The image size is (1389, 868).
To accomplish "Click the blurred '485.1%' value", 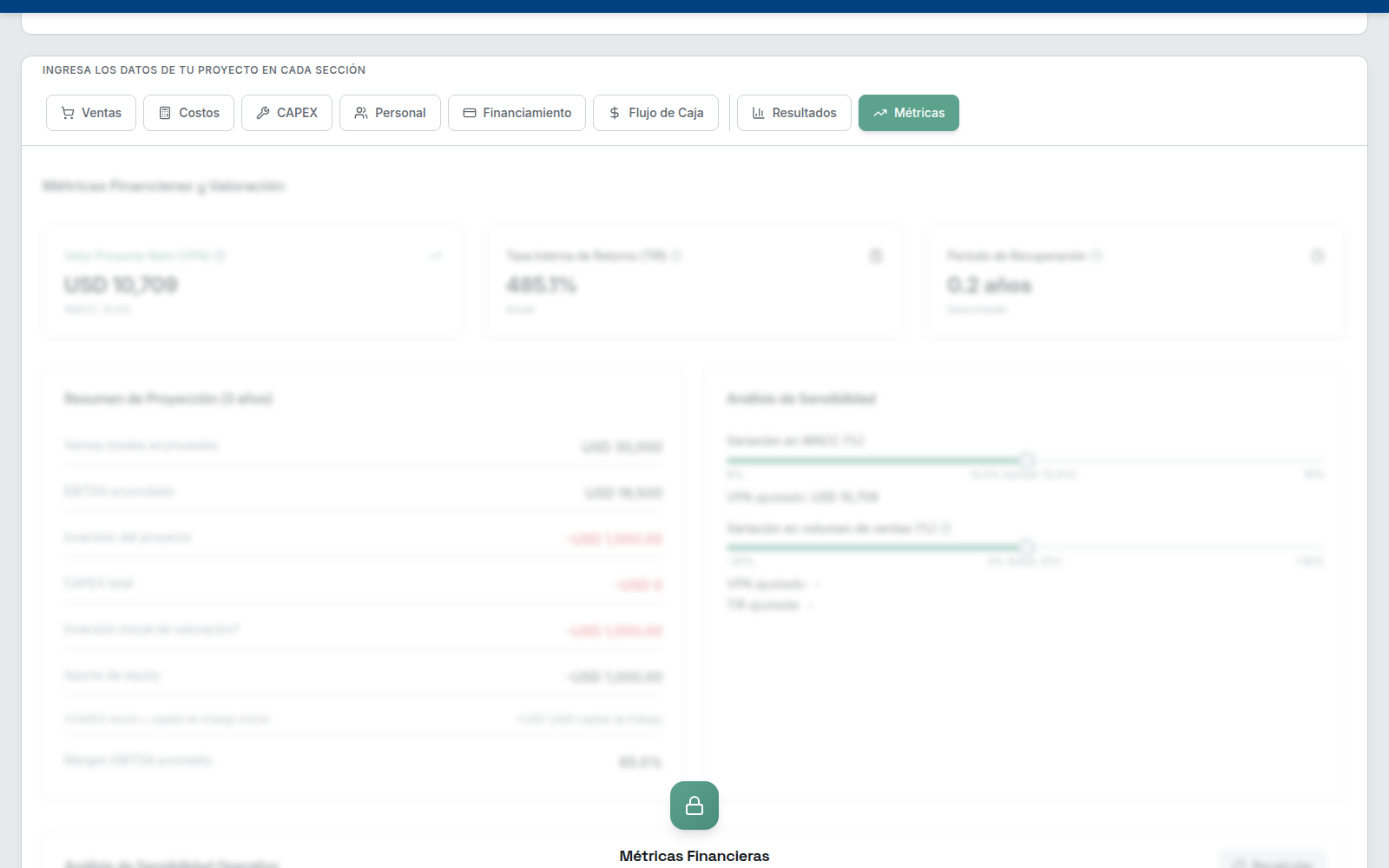I will click(x=542, y=285).
